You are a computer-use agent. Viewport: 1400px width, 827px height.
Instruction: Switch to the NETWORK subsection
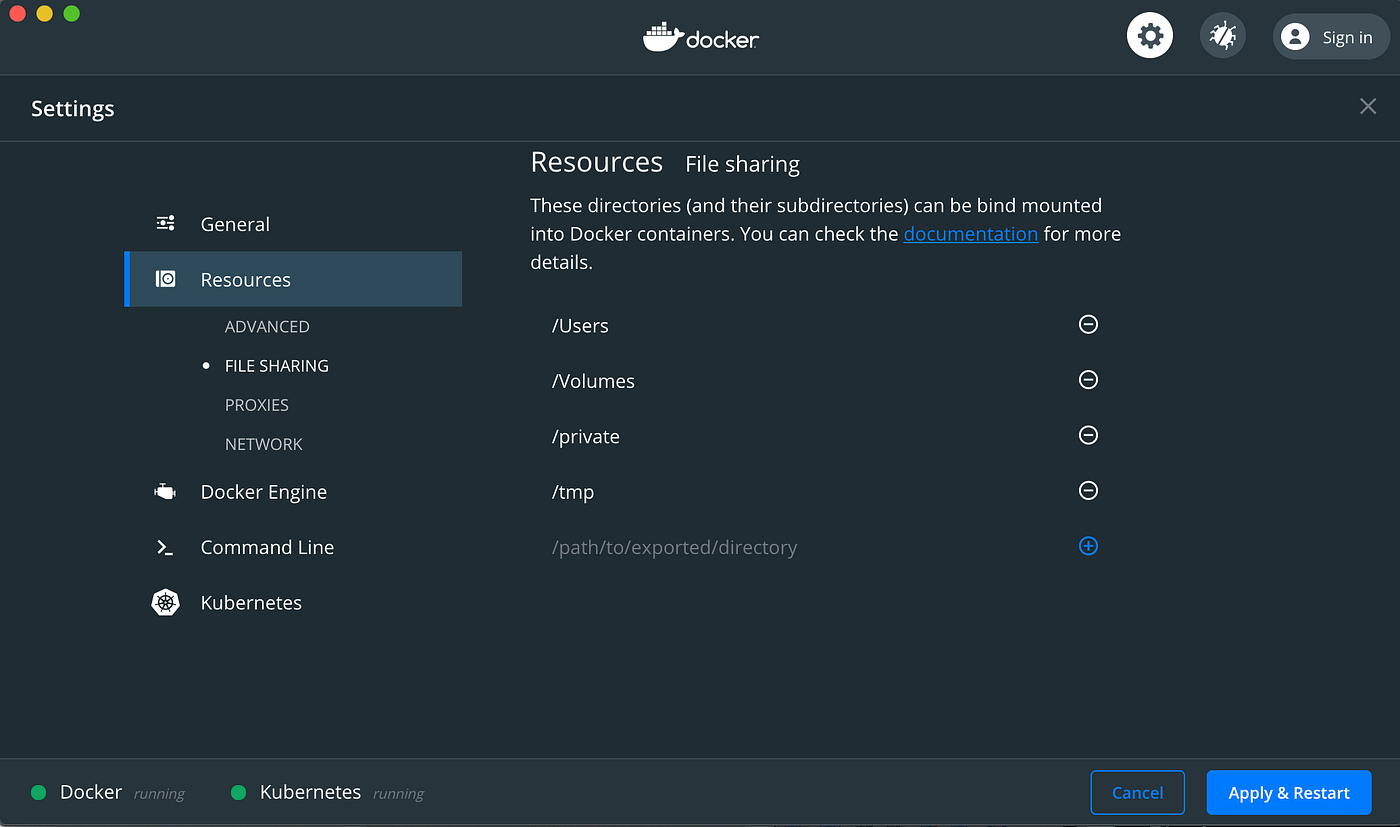[x=264, y=444]
